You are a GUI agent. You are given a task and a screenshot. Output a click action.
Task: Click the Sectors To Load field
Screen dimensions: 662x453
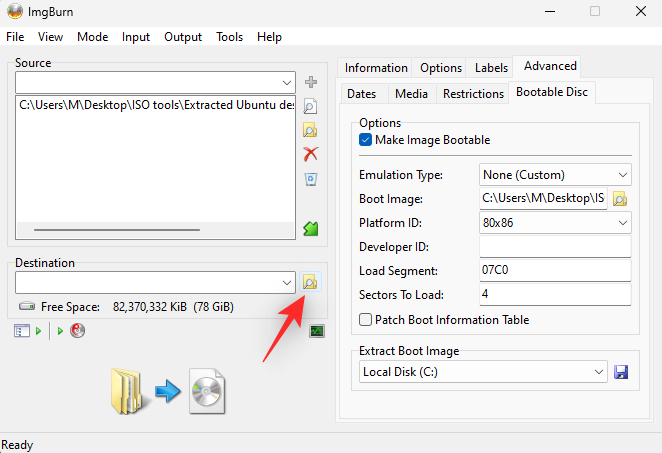tap(555, 294)
